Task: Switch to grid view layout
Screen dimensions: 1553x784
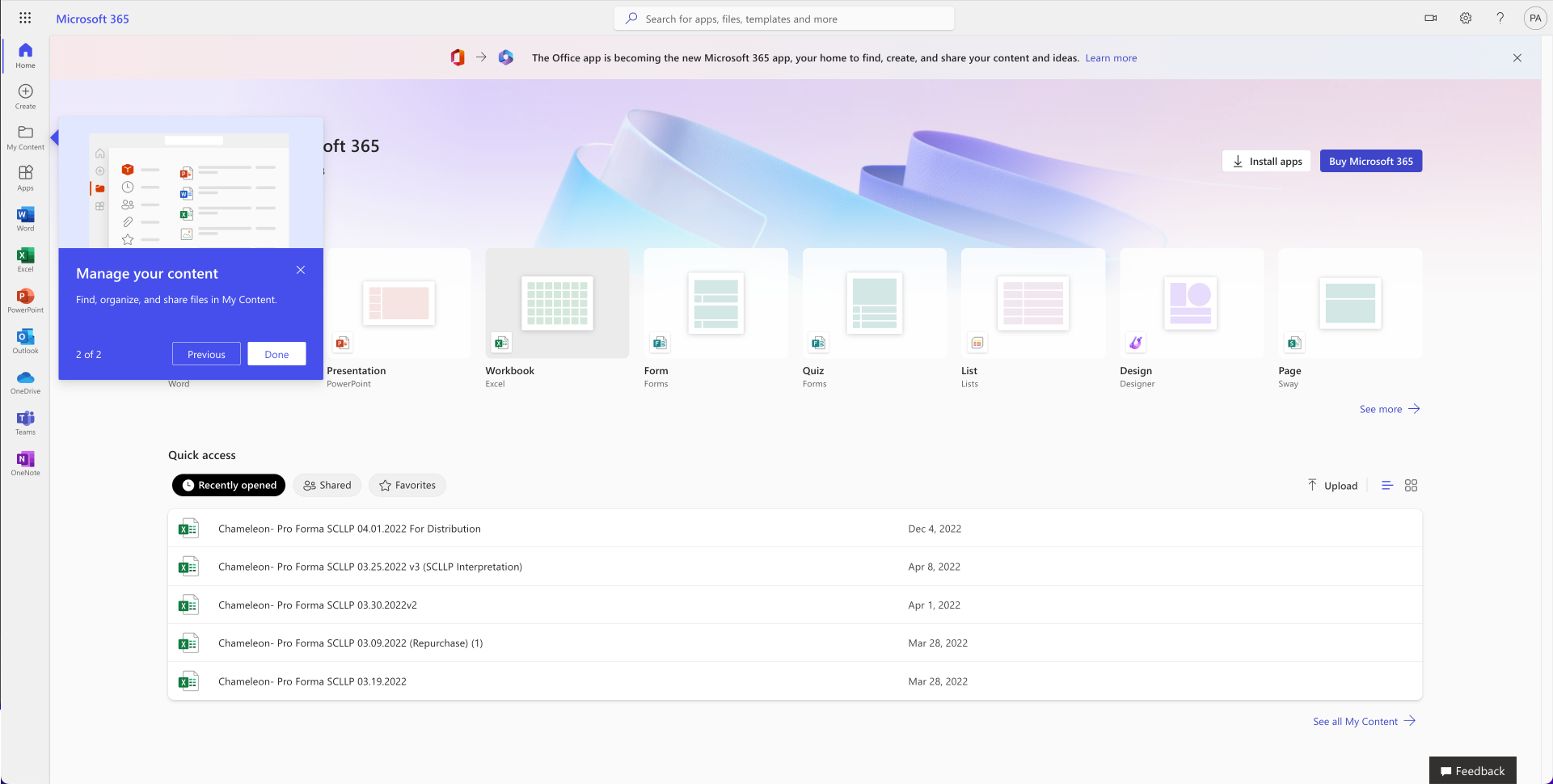Action: [1412, 485]
